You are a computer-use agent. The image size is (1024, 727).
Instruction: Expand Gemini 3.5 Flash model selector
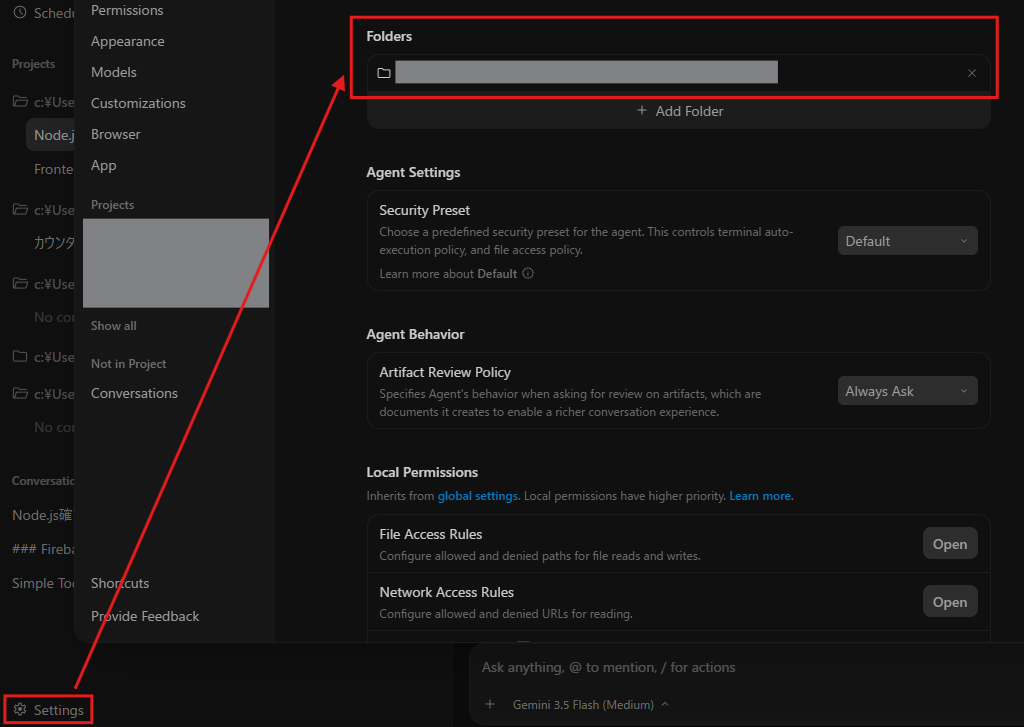tap(590, 704)
